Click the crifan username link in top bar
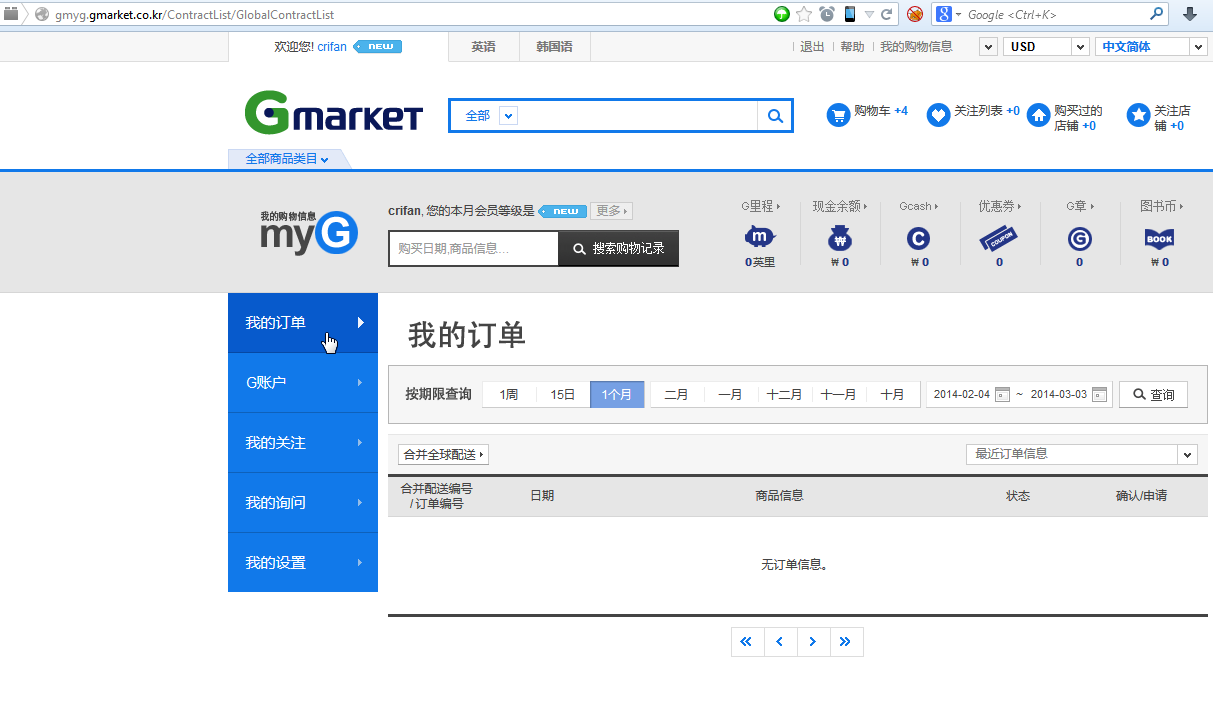Viewport: 1213px width, 714px height. [x=332, y=47]
